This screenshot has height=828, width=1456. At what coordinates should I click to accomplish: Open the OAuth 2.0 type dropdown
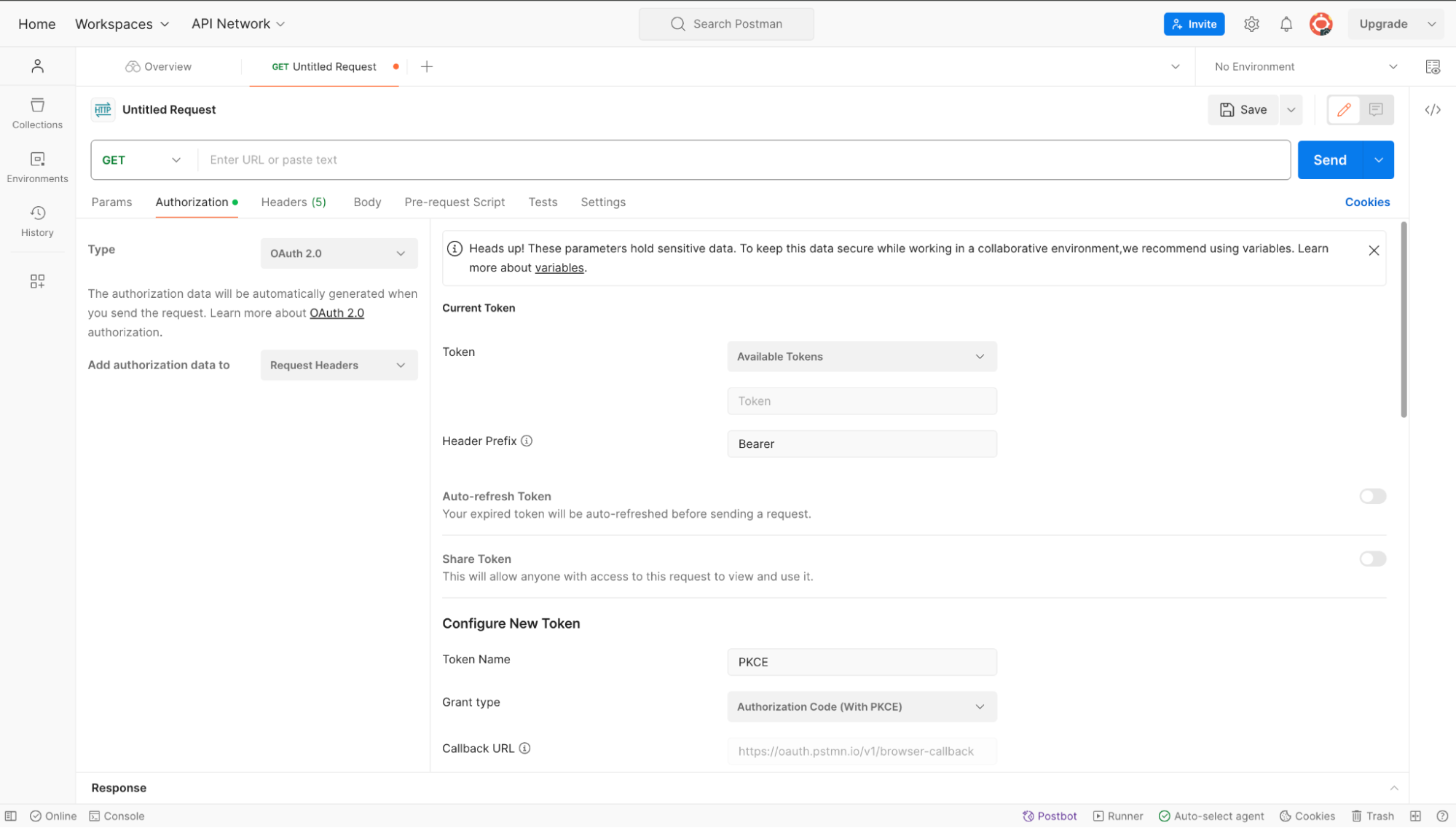(339, 253)
